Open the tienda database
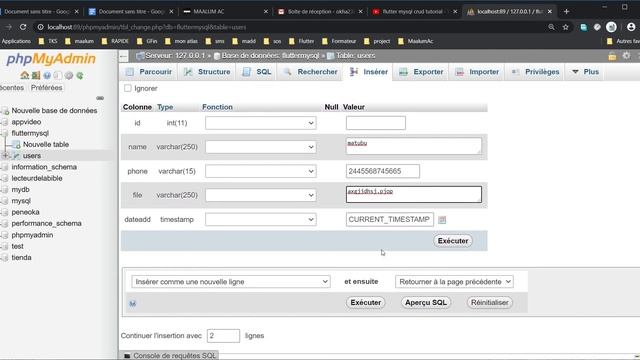640x360 pixels. pos(21,258)
